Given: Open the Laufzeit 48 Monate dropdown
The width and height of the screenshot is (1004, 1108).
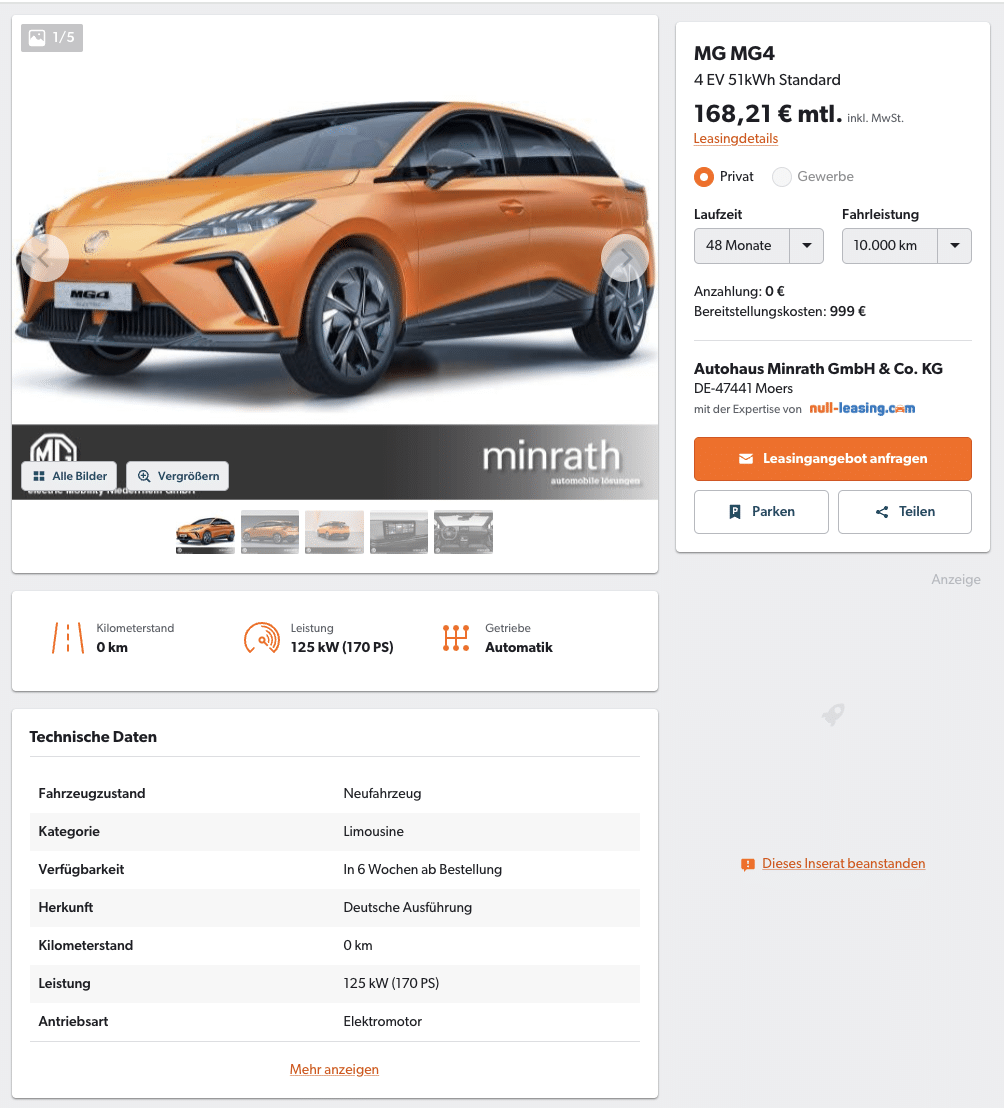Looking at the screenshot, I should (758, 246).
